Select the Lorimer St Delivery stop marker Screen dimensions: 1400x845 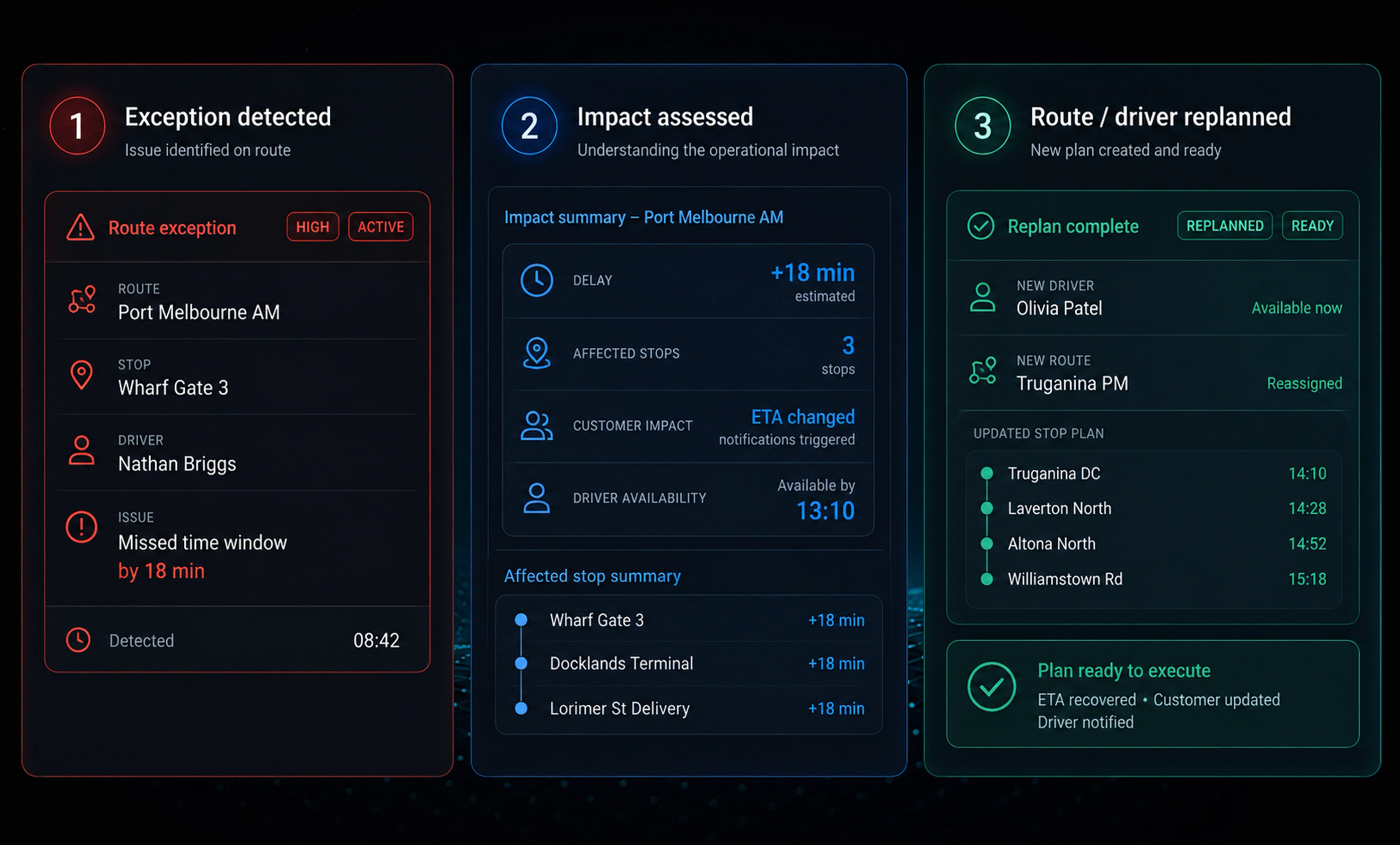pos(521,708)
